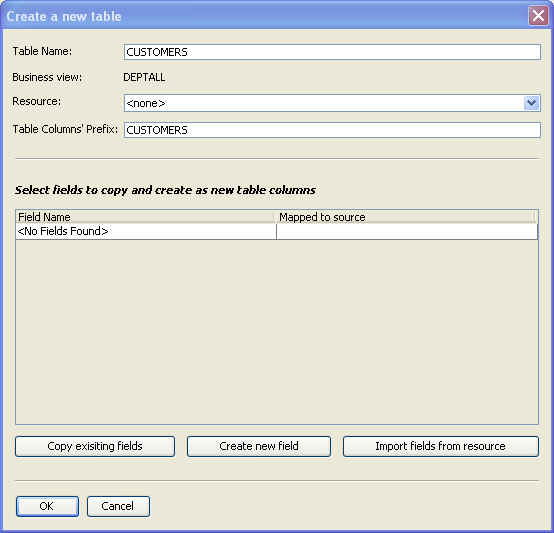
Task: Click the DEPTALL business view text
Action: pos(144,77)
